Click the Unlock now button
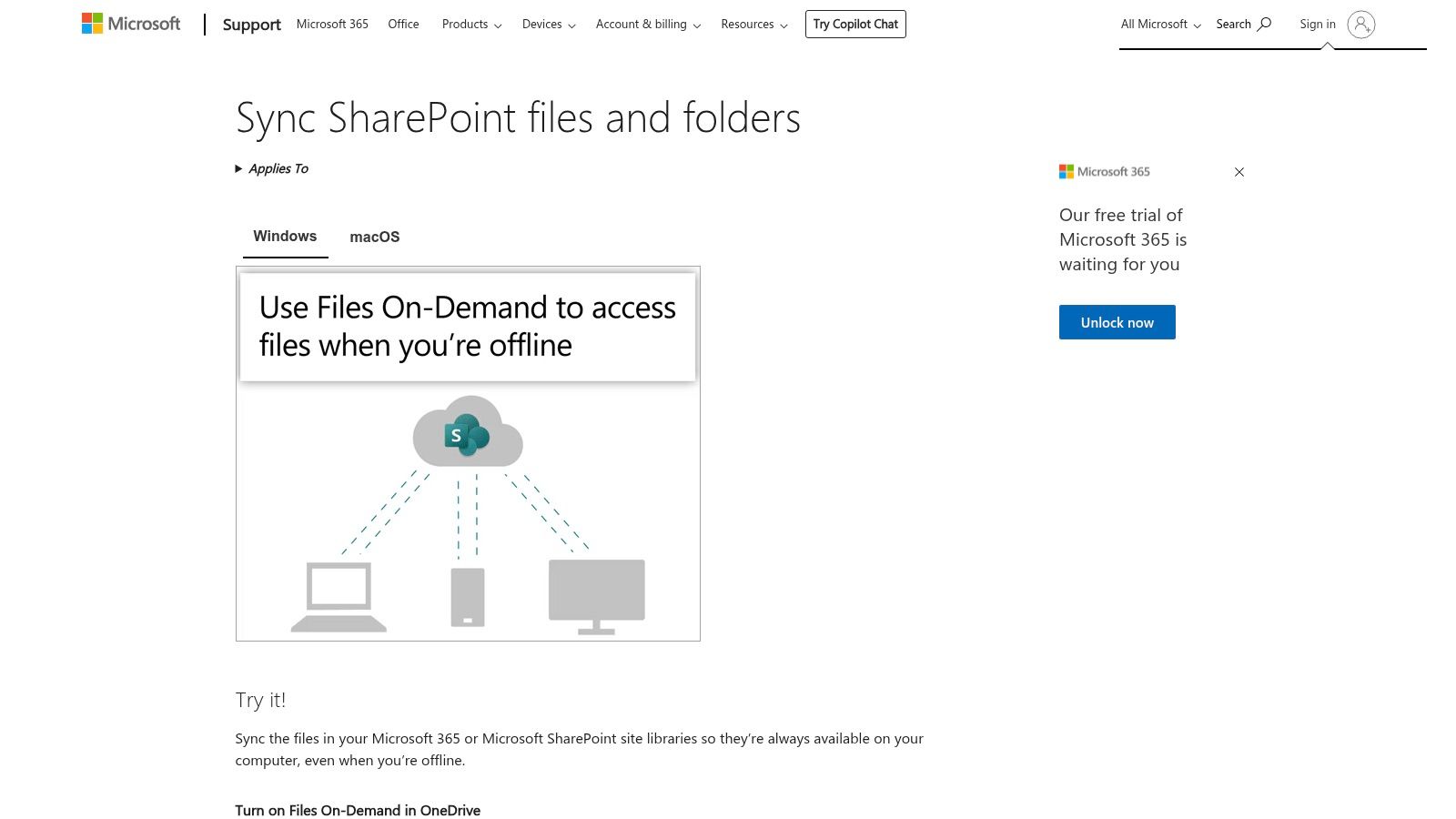This screenshot has height=819, width=1456. pyautogui.click(x=1117, y=321)
